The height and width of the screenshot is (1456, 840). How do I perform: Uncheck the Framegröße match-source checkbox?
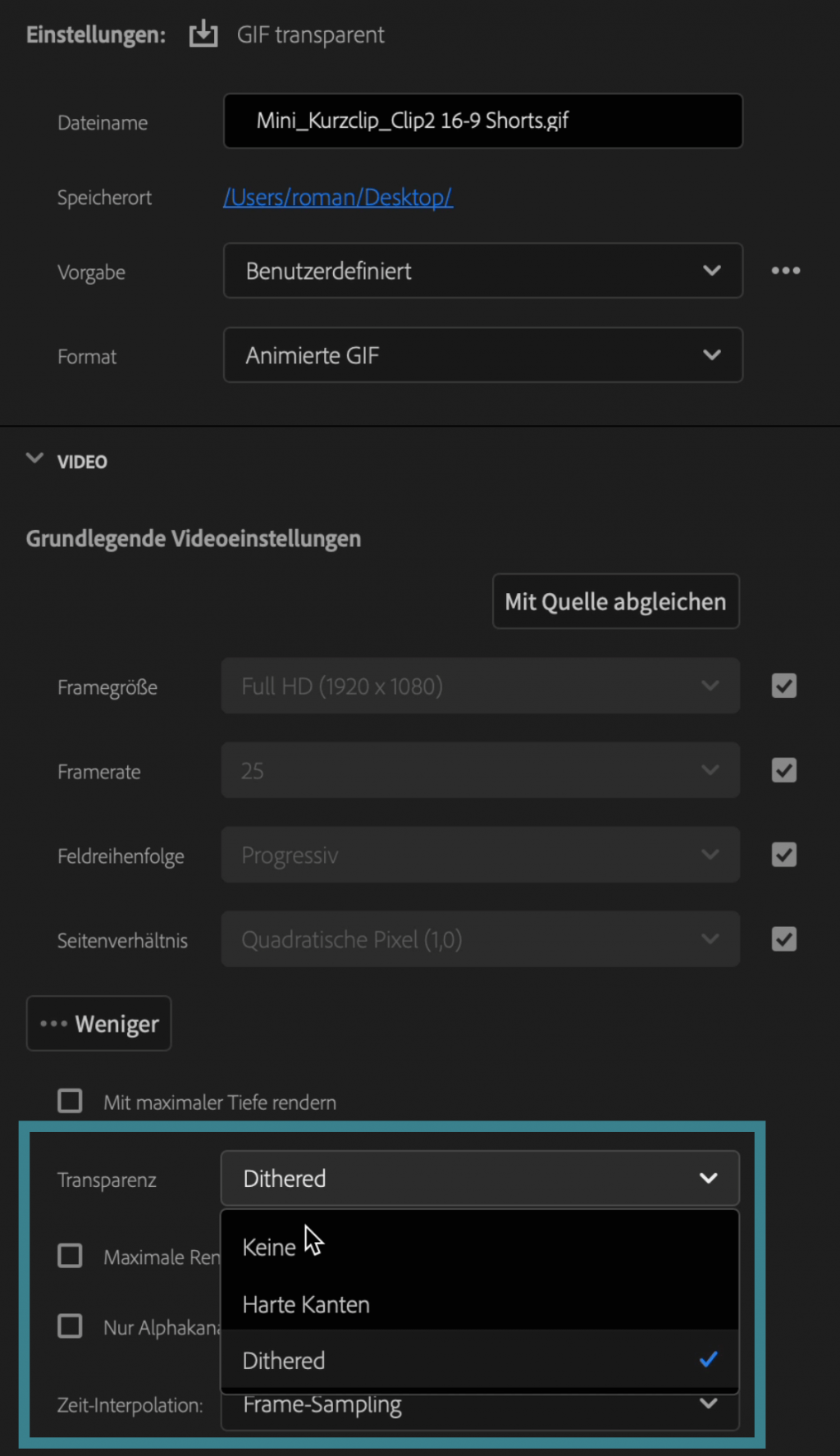[784, 686]
